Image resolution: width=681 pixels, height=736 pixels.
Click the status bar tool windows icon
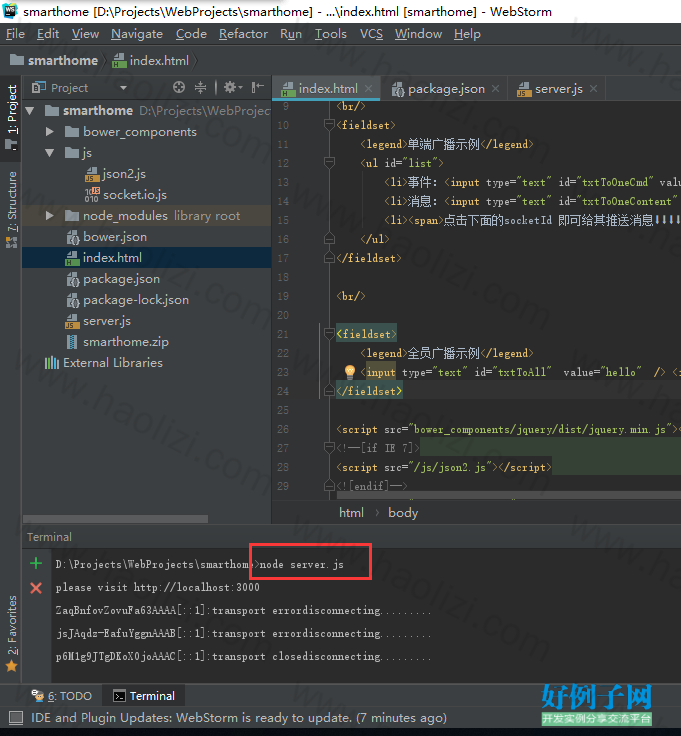point(16,718)
